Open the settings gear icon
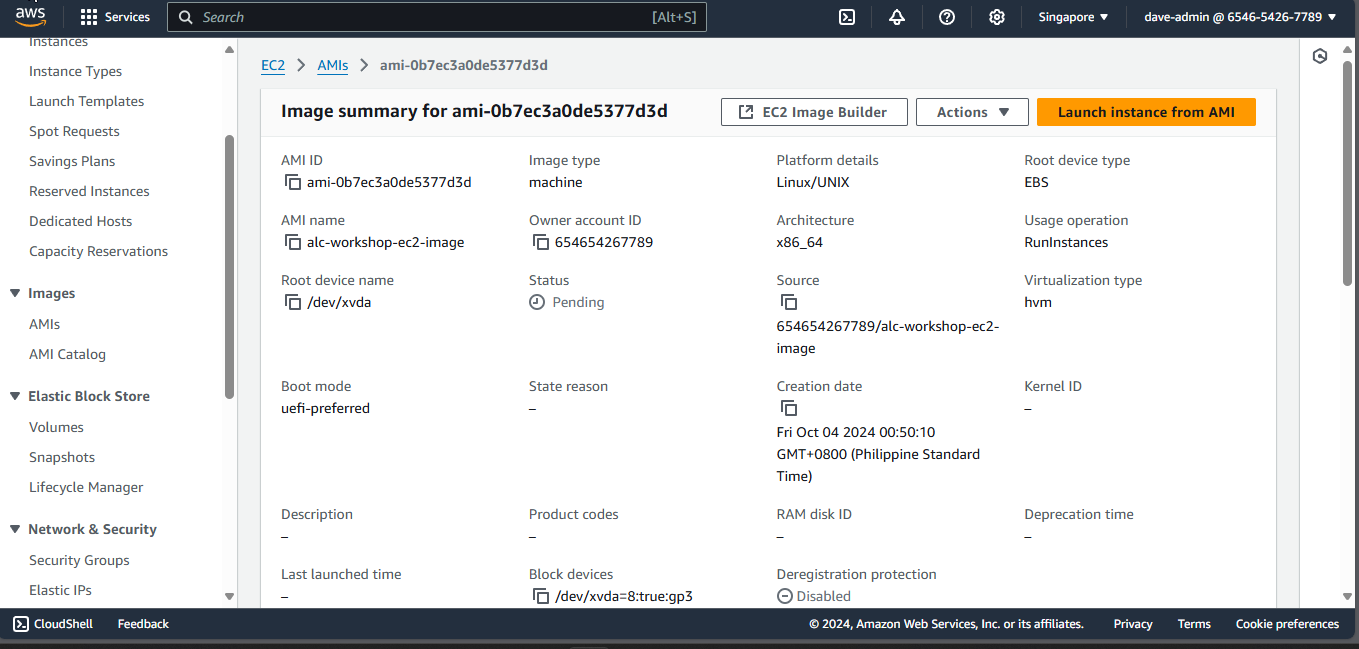Screen dimensions: 1359x649 997,17
